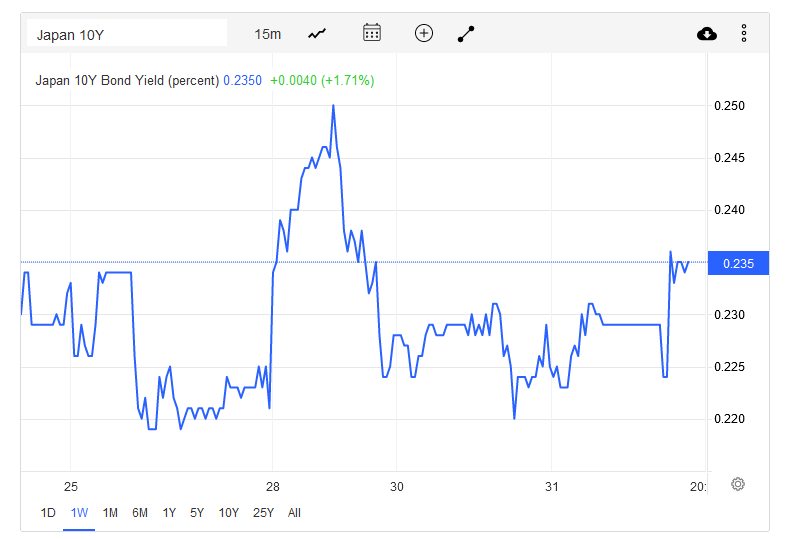Viewport: 789px width, 540px height.
Task: Click the 0.230 y-axis label
Action: [x=729, y=315]
